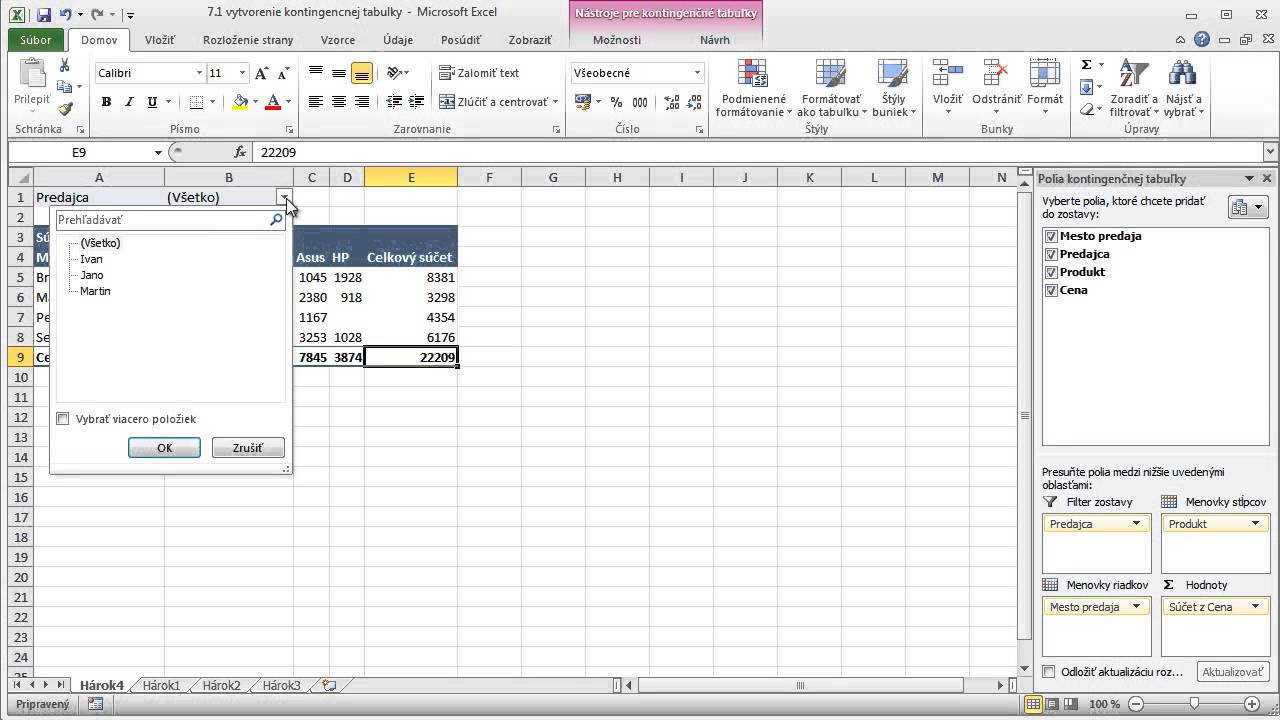Open Mesto predaja dropdown in Menovky riadkov
This screenshot has height=720, width=1280.
[x=1136, y=607]
